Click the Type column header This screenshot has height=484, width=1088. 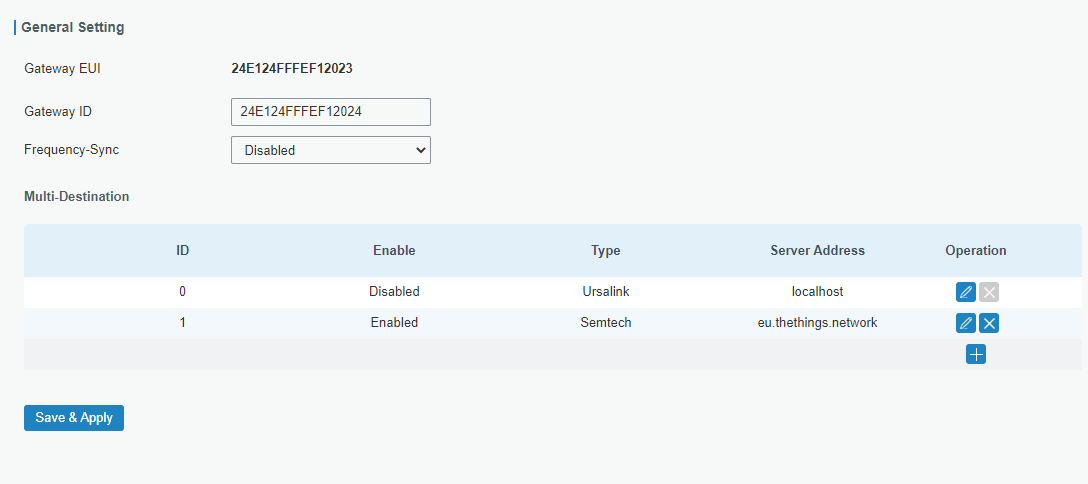tap(605, 251)
